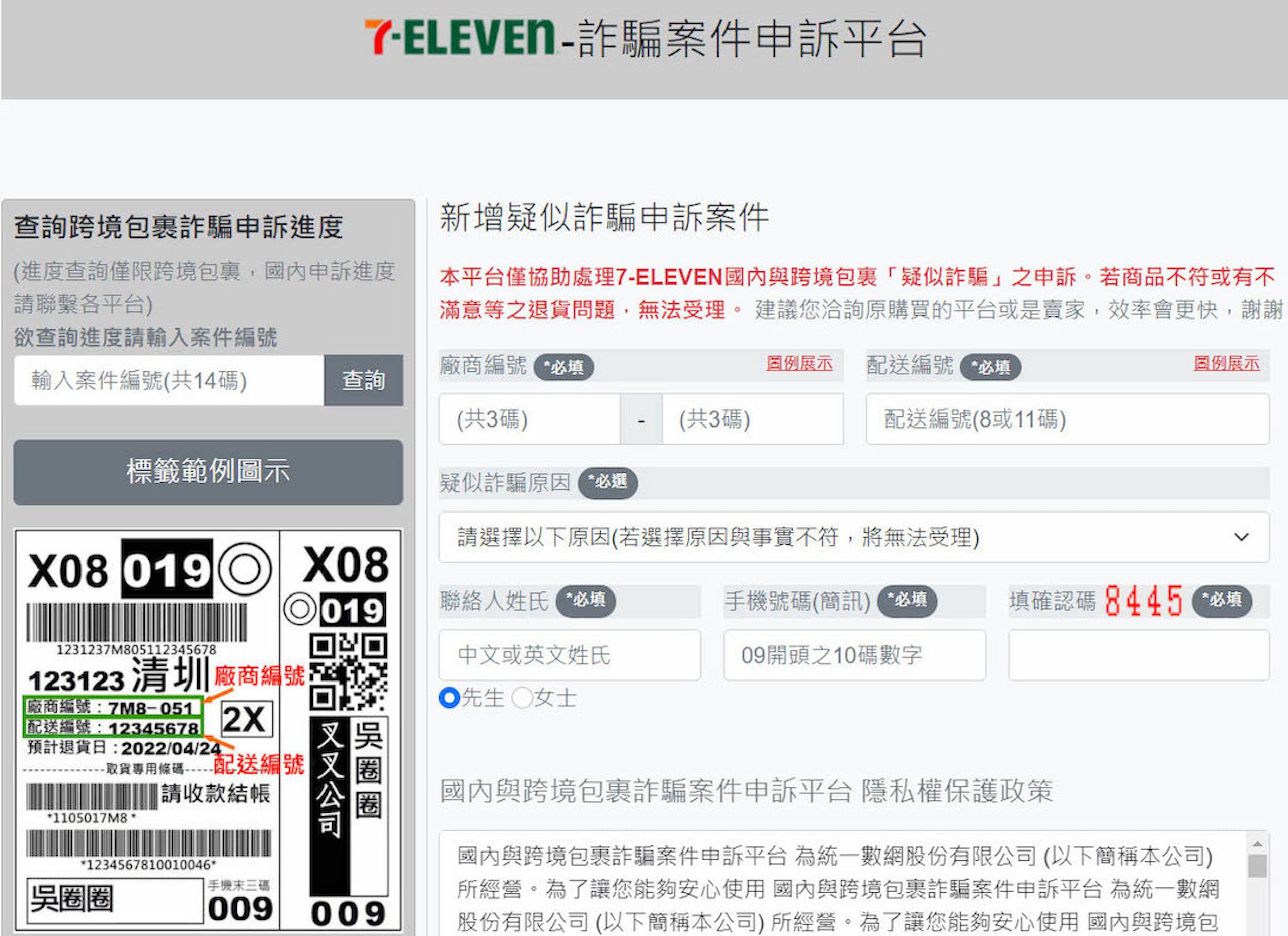The image size is (1288, 936).
Task: Click the 必填 badge beside 廠商編號
Action: click(563, 367)
